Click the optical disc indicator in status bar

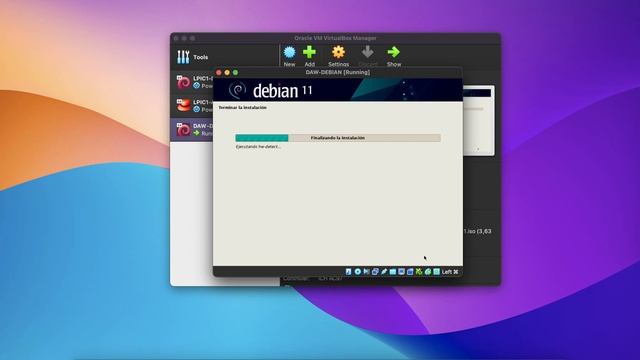pyautogui.click(x=358, y=271)
